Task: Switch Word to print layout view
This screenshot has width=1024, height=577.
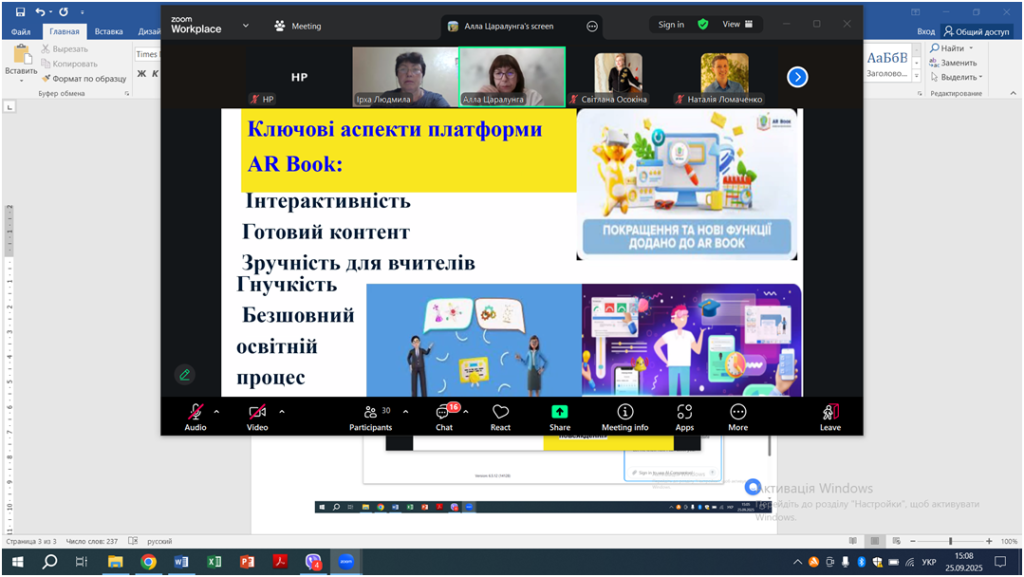Action: coord(874,541)
